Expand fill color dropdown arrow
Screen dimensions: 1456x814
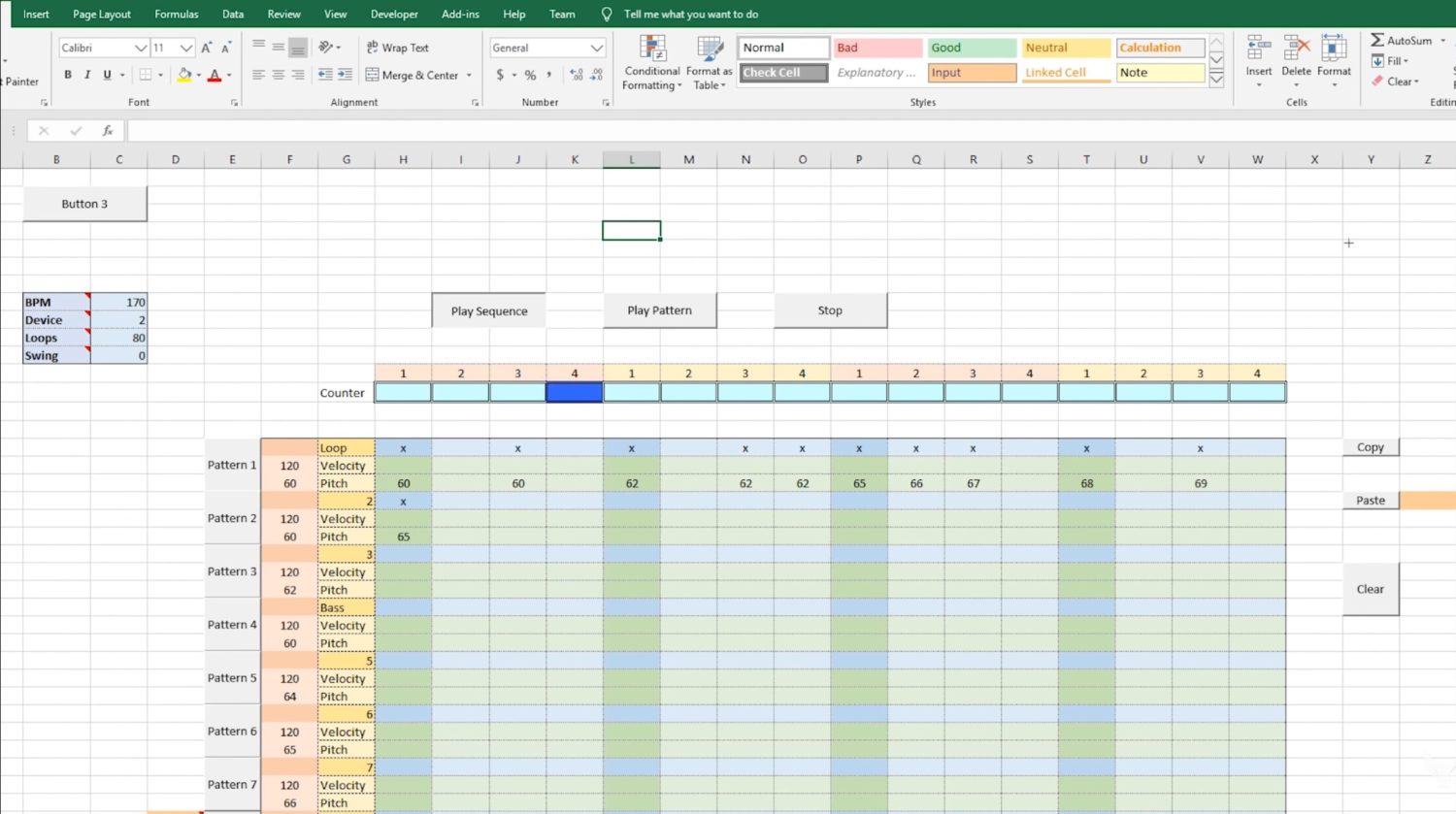pyautogui.click(x=199, y=75)
